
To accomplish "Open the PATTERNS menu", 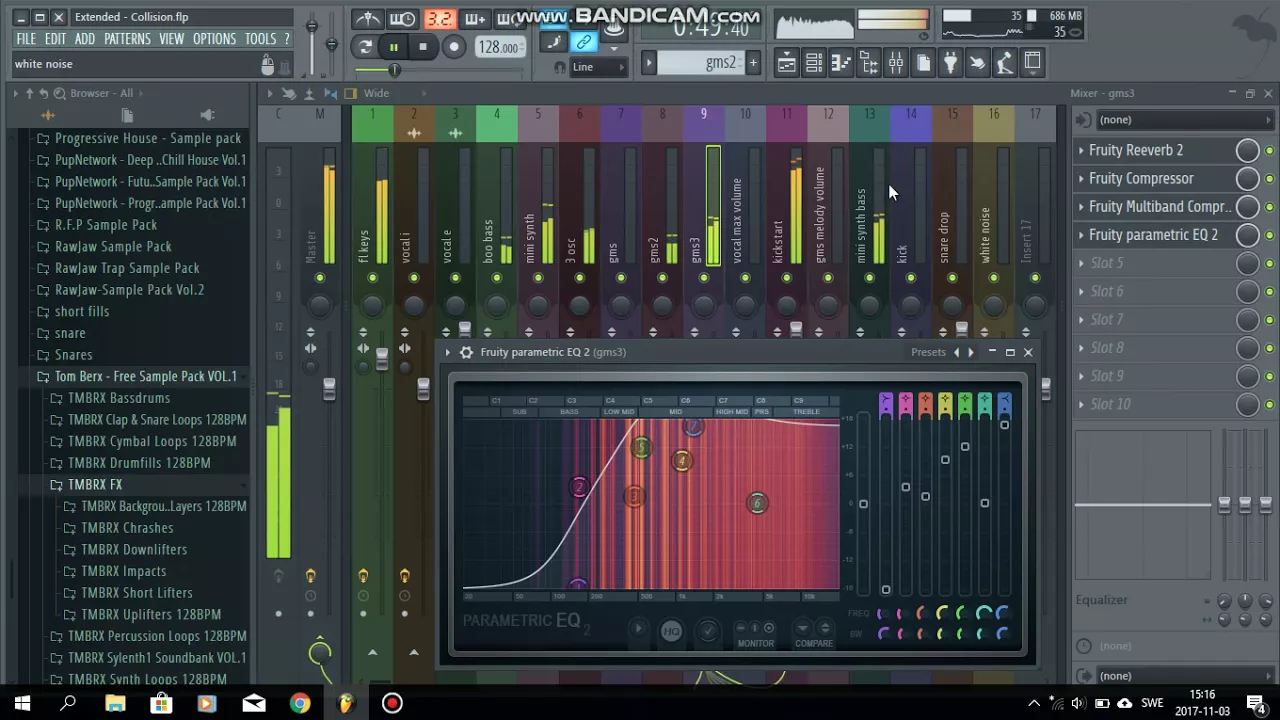I will tap(127, 39).
